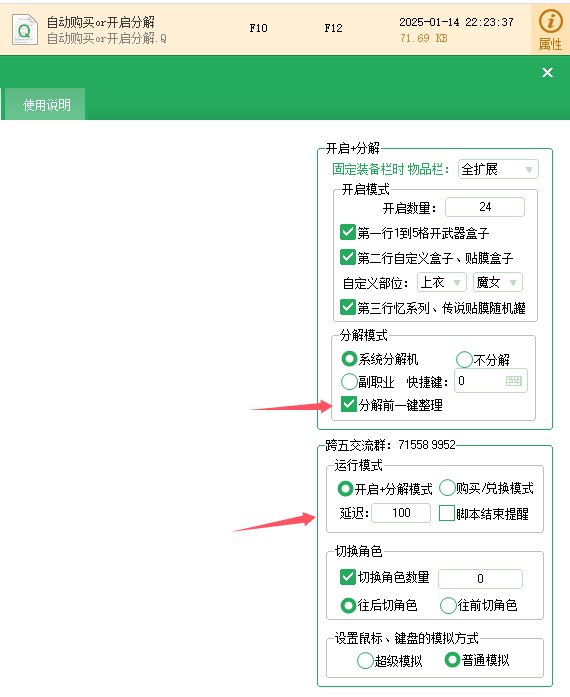The width and height of the screenshot is (570, 697).
Task: Click the 延迟 delay input field
Action: click(x=401, y=513)
